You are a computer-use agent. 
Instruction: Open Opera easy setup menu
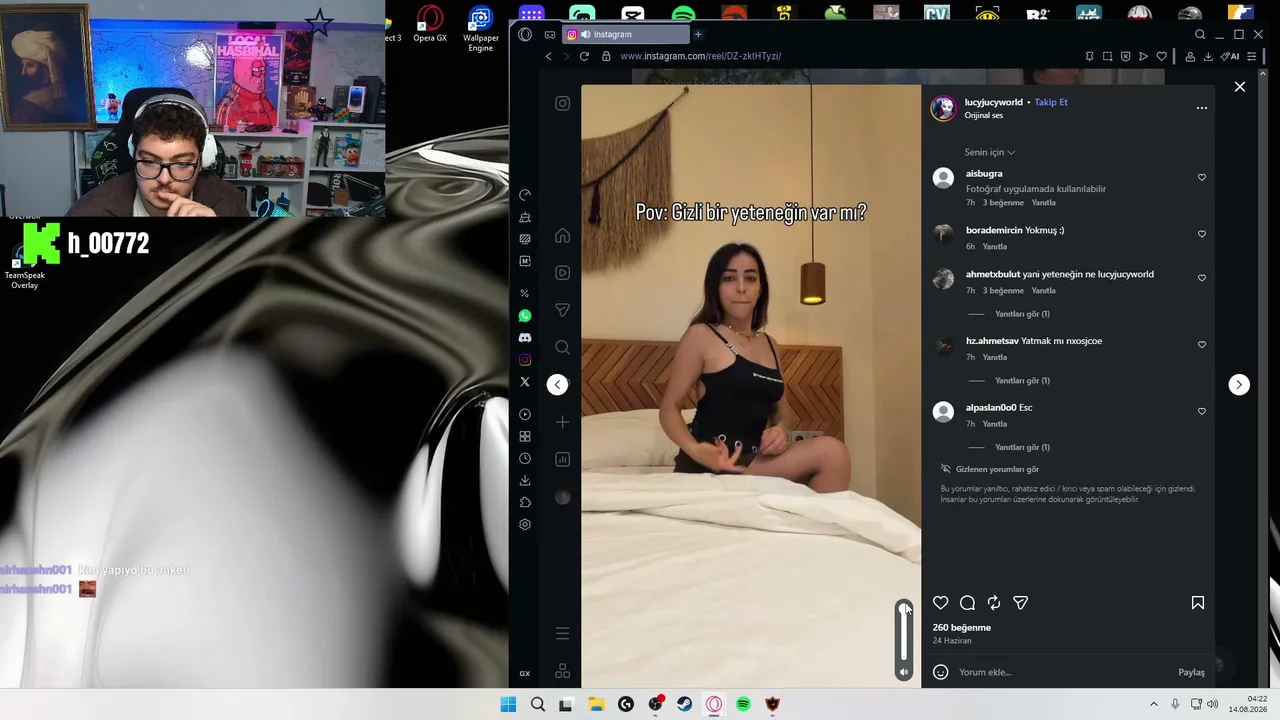[x=1251, y=56]
